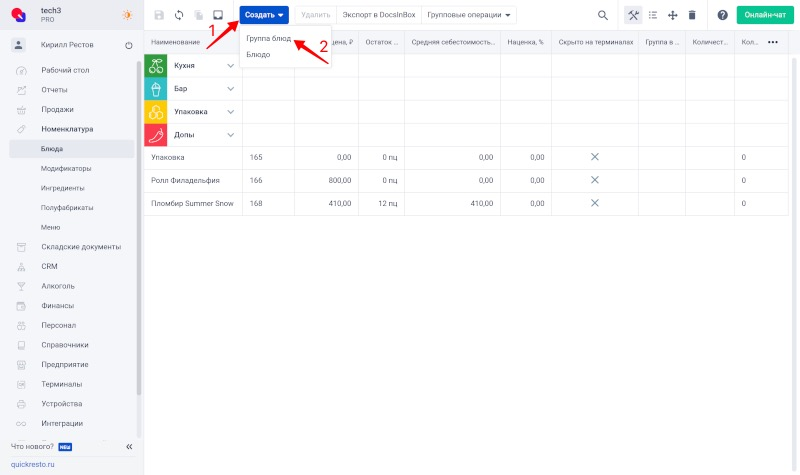
Task: Open Продажи in sidebar
Action: point(57,110)
